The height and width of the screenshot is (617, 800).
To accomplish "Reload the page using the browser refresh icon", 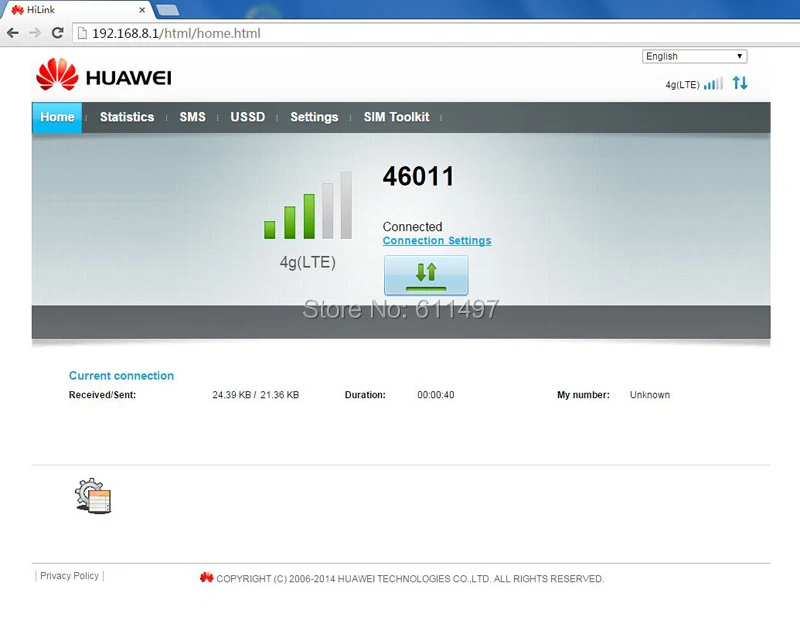I will pyautogui.click(x=57, y=32).
